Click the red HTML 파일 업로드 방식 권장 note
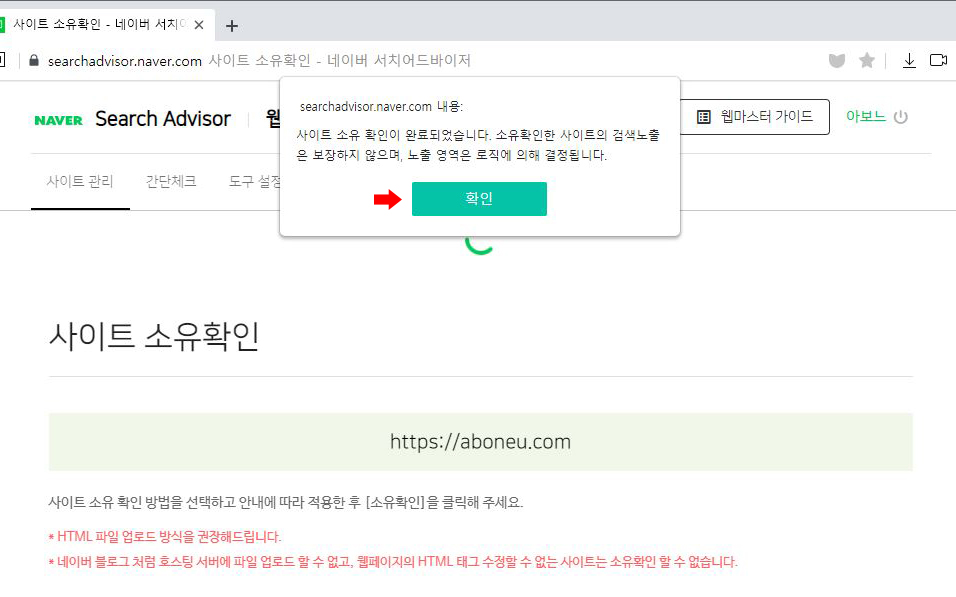956x597 pixels. (165, 537)
